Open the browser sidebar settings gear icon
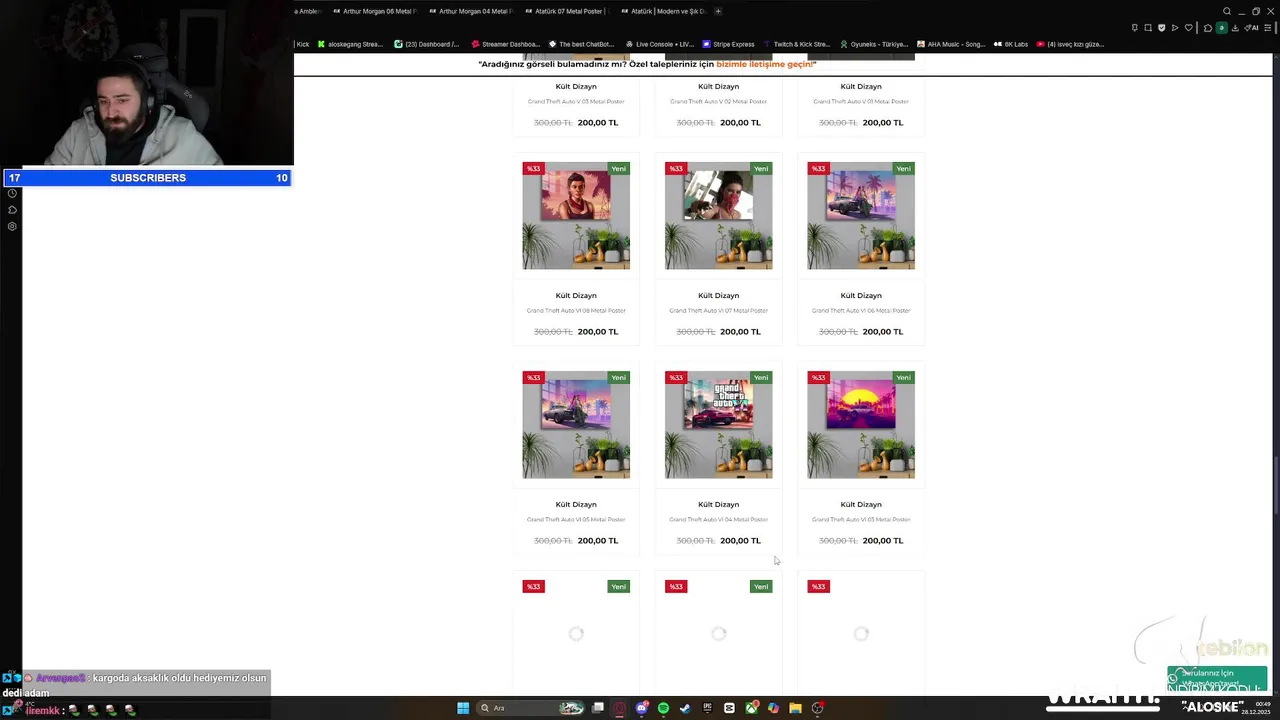 (x=12, y=226)
